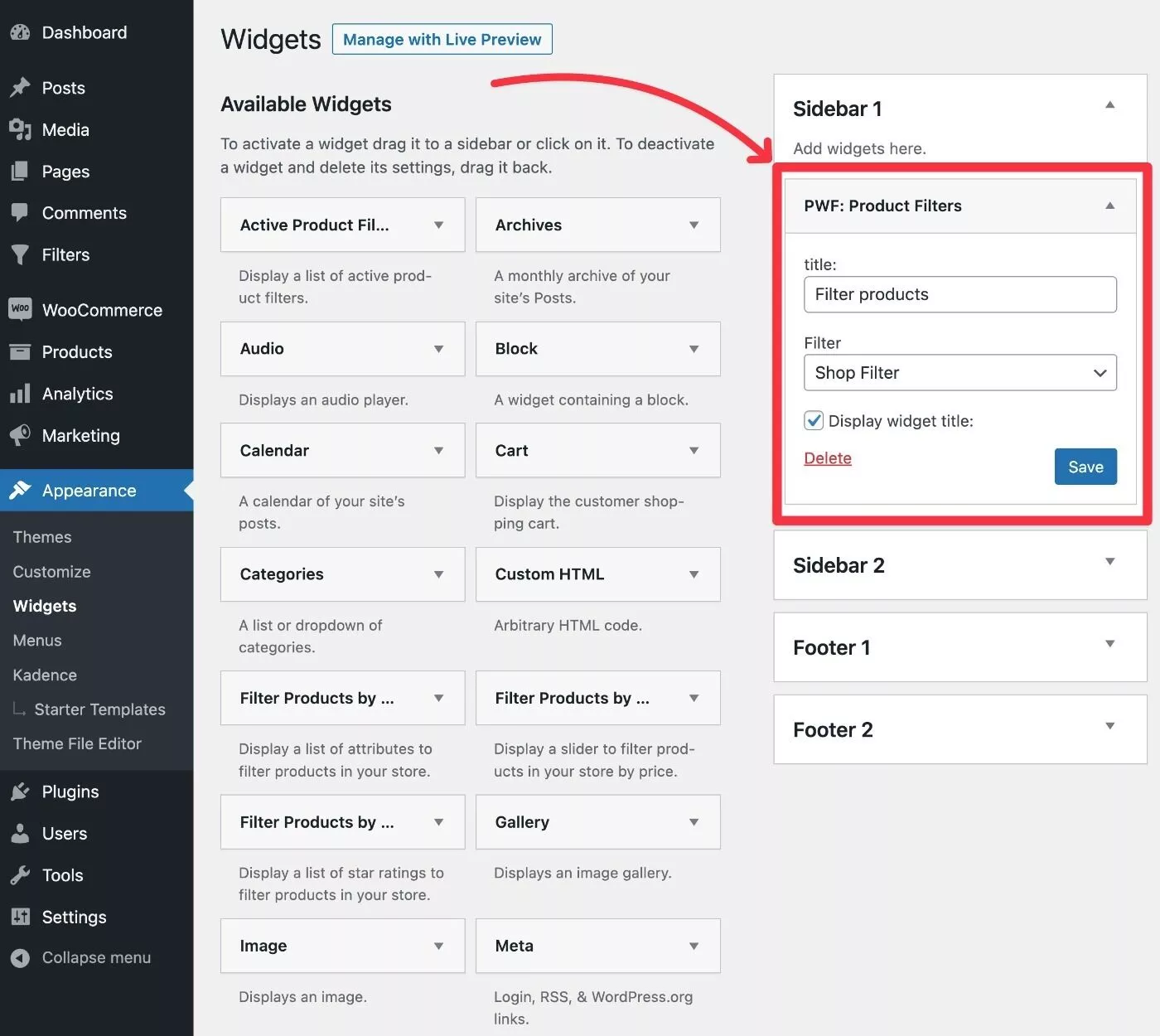Open Plugins menu label
Image resolution: width=1160 pixels, height=1036 pixels.
point(70,792)
